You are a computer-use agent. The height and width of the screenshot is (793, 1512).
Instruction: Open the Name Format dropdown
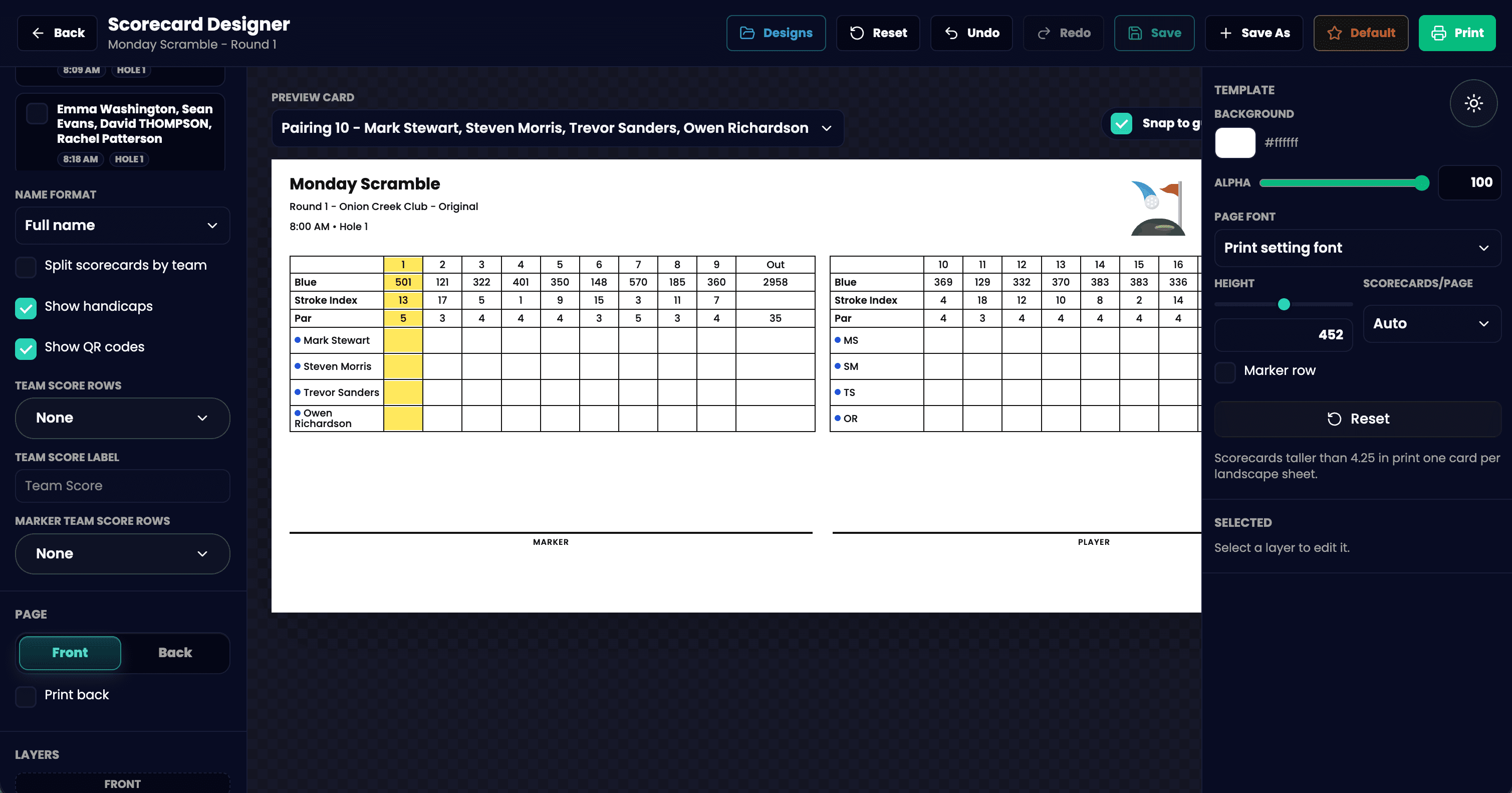[122, 226]
